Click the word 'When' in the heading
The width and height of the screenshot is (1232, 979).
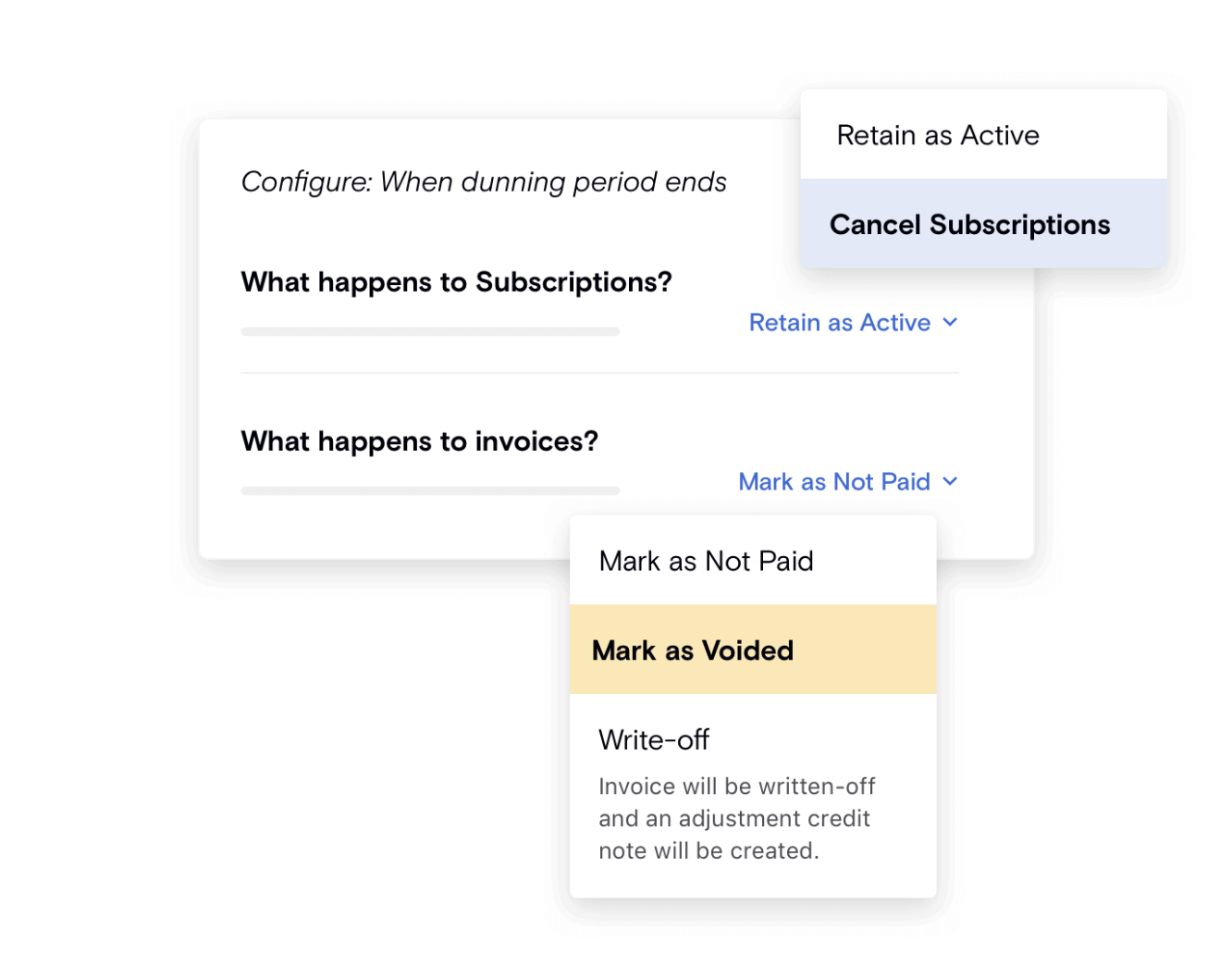[x=416, y=182]
